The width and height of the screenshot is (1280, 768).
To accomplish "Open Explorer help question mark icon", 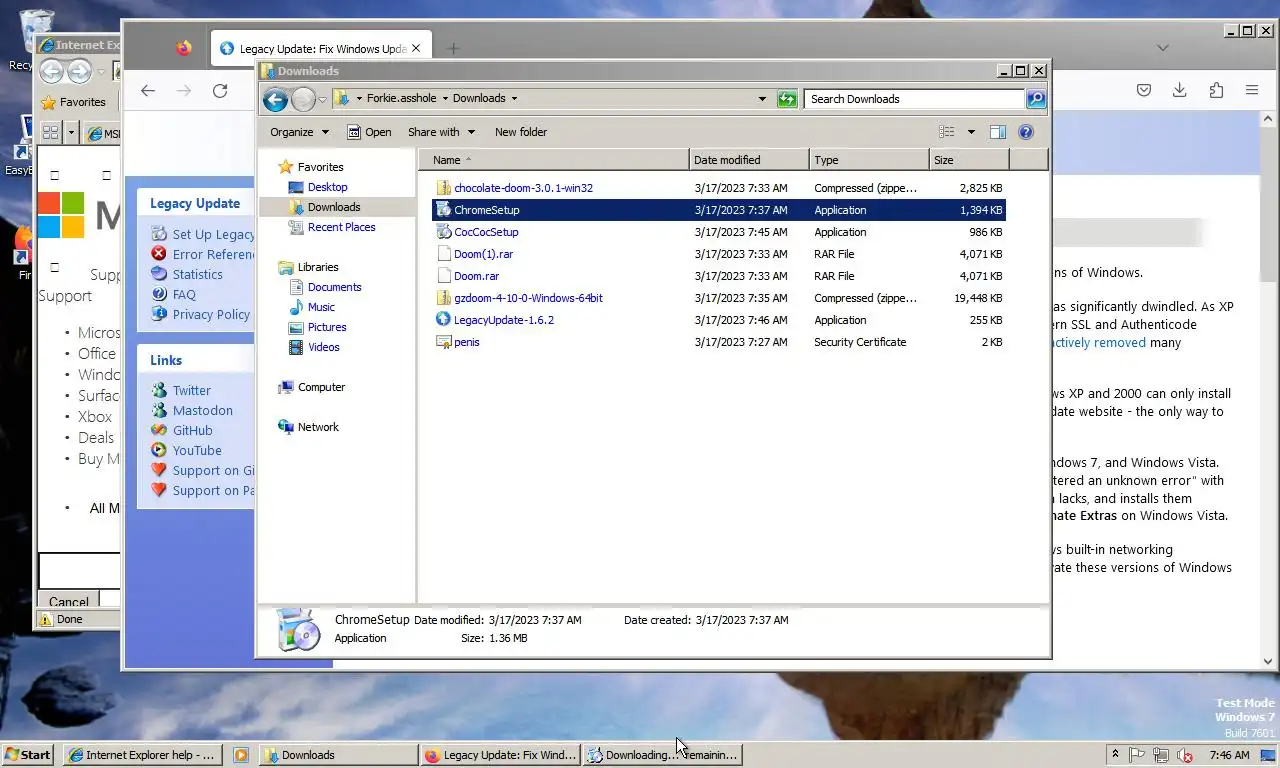I will tap(1025, 132).
